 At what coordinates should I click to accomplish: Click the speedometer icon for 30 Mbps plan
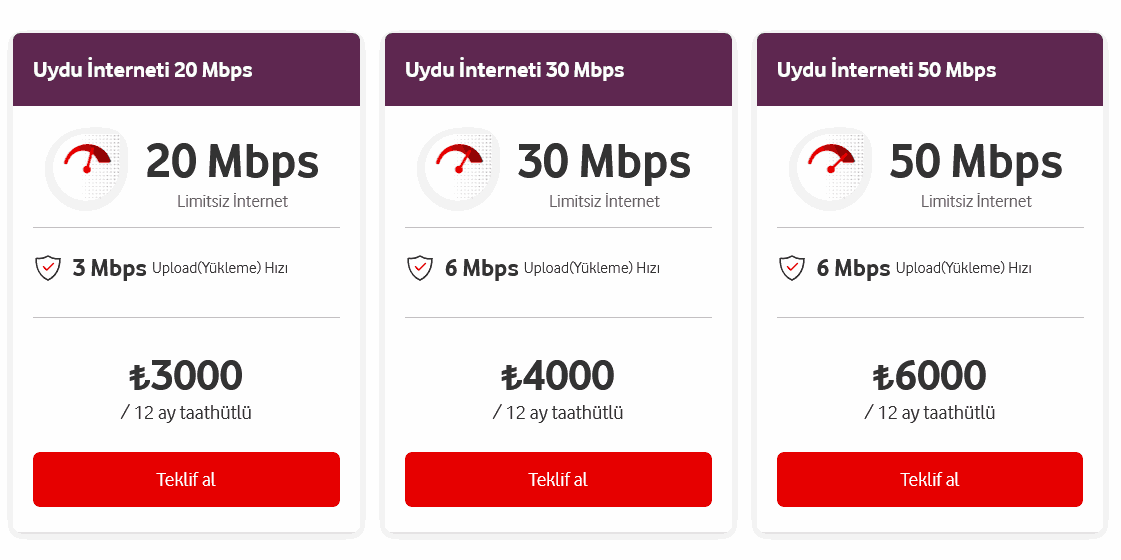[459, 169]
